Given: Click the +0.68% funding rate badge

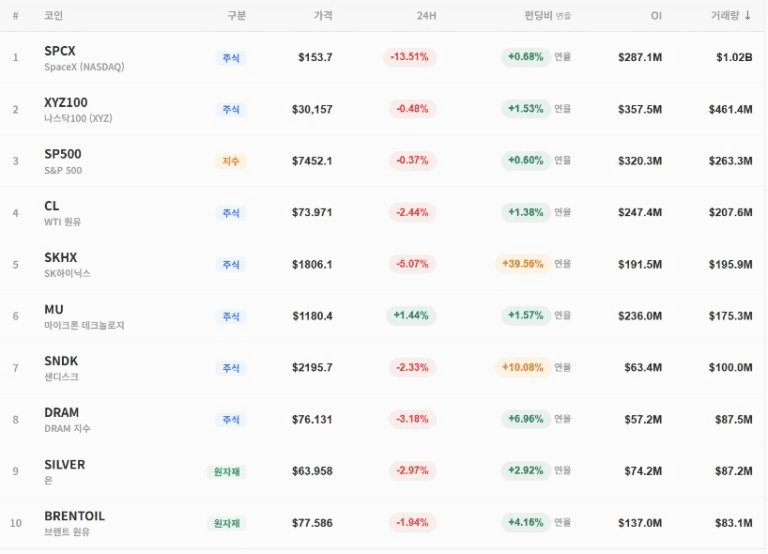Looking at the screenshot, I should [x=526, y=57].
